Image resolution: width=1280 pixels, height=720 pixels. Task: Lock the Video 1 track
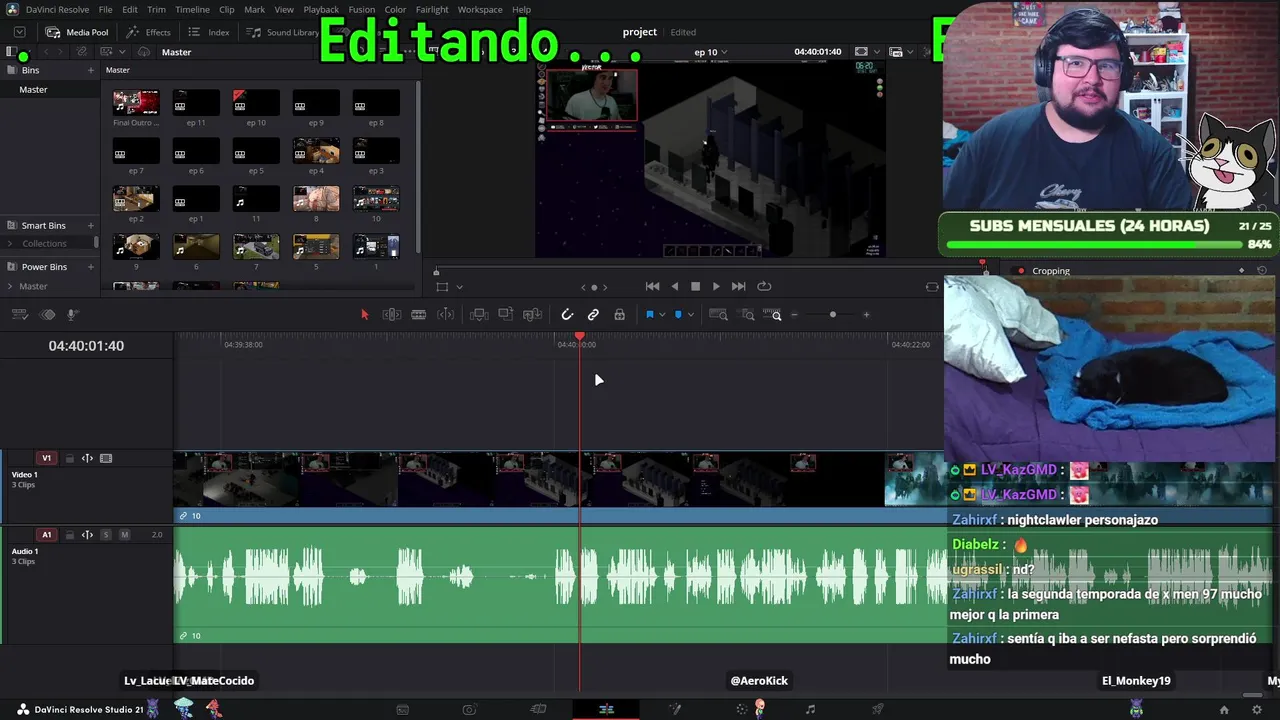(x=69, y=458)
